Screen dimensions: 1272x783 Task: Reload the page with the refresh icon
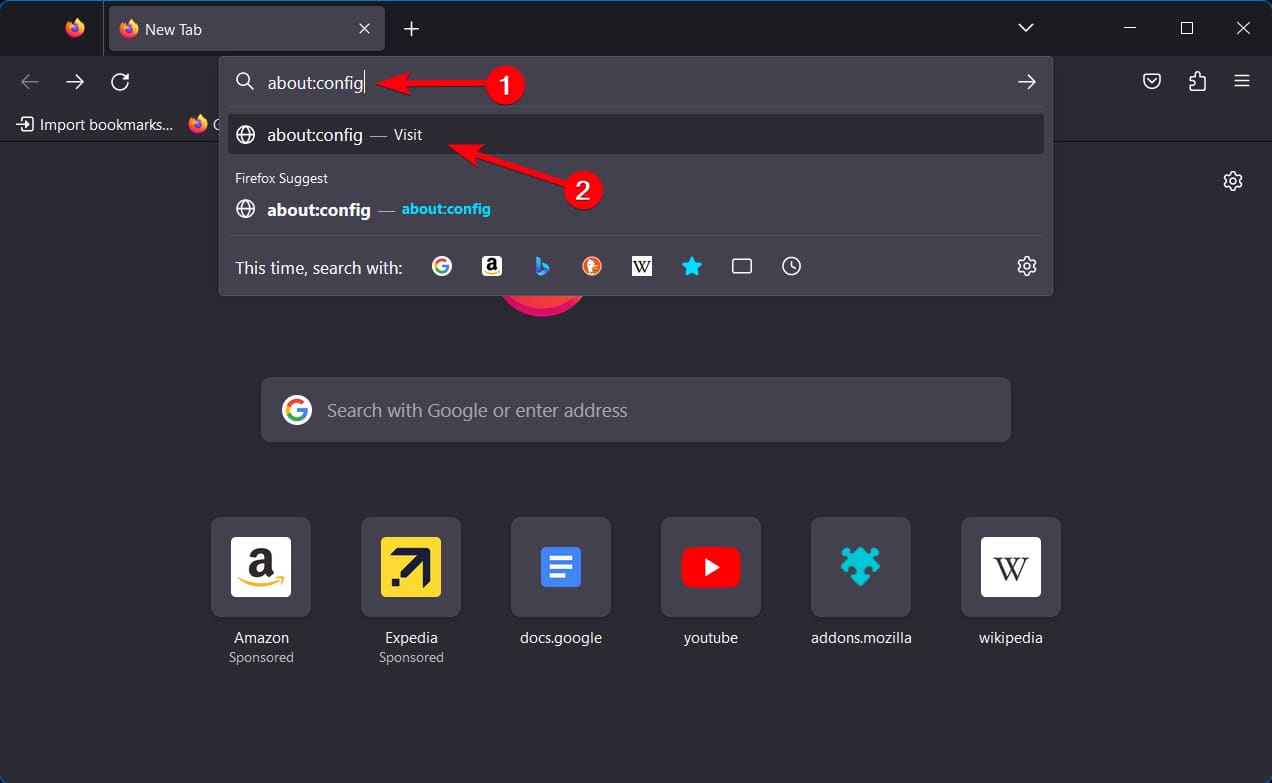coord(120,82)
